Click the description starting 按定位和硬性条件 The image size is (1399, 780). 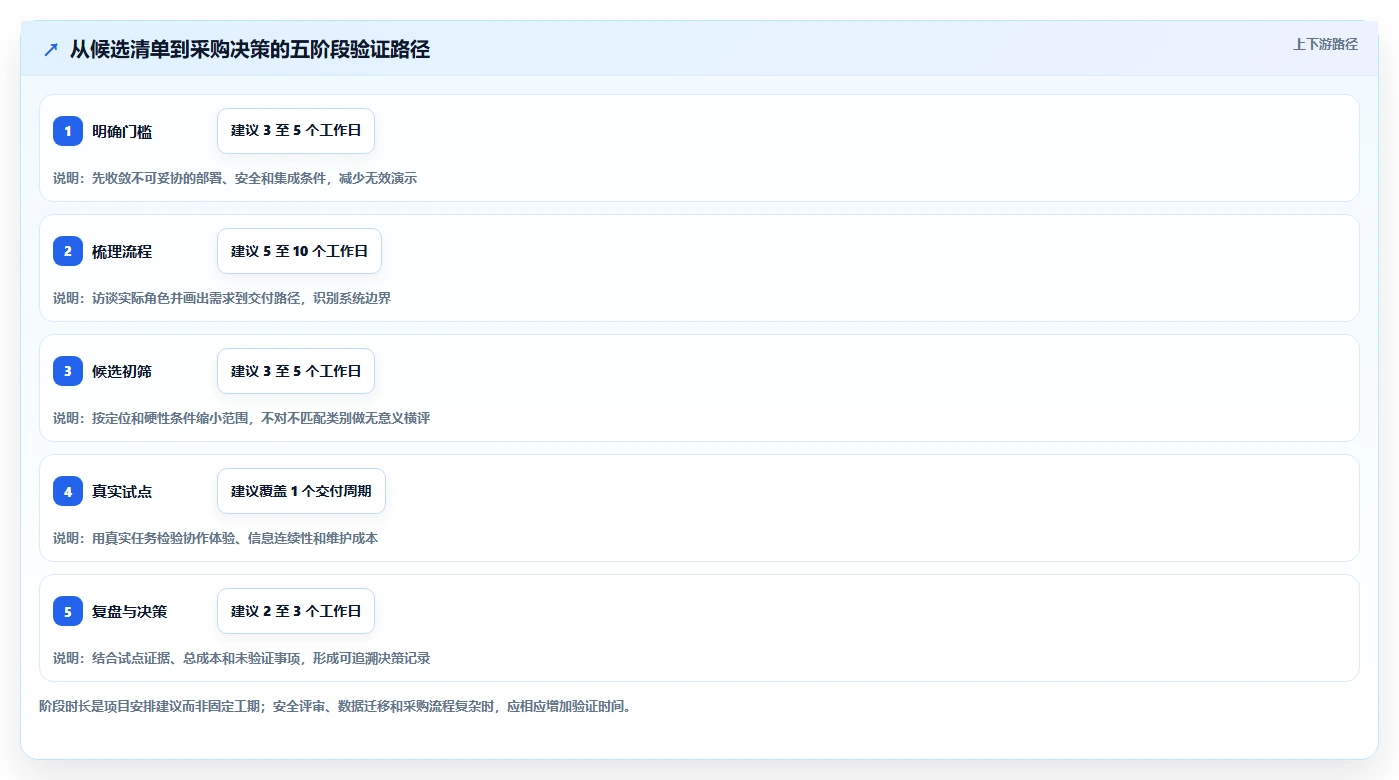(241, 418)
